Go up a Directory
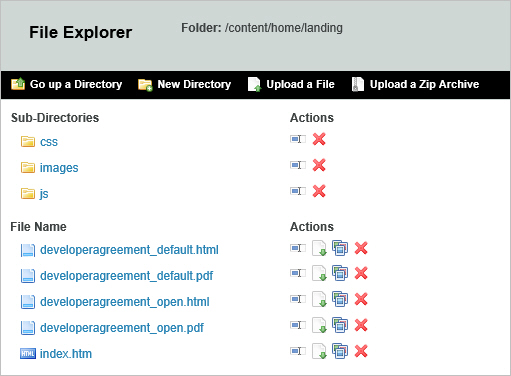The width and height of the screenshot is (511, 376). click(x=67, y=84)
